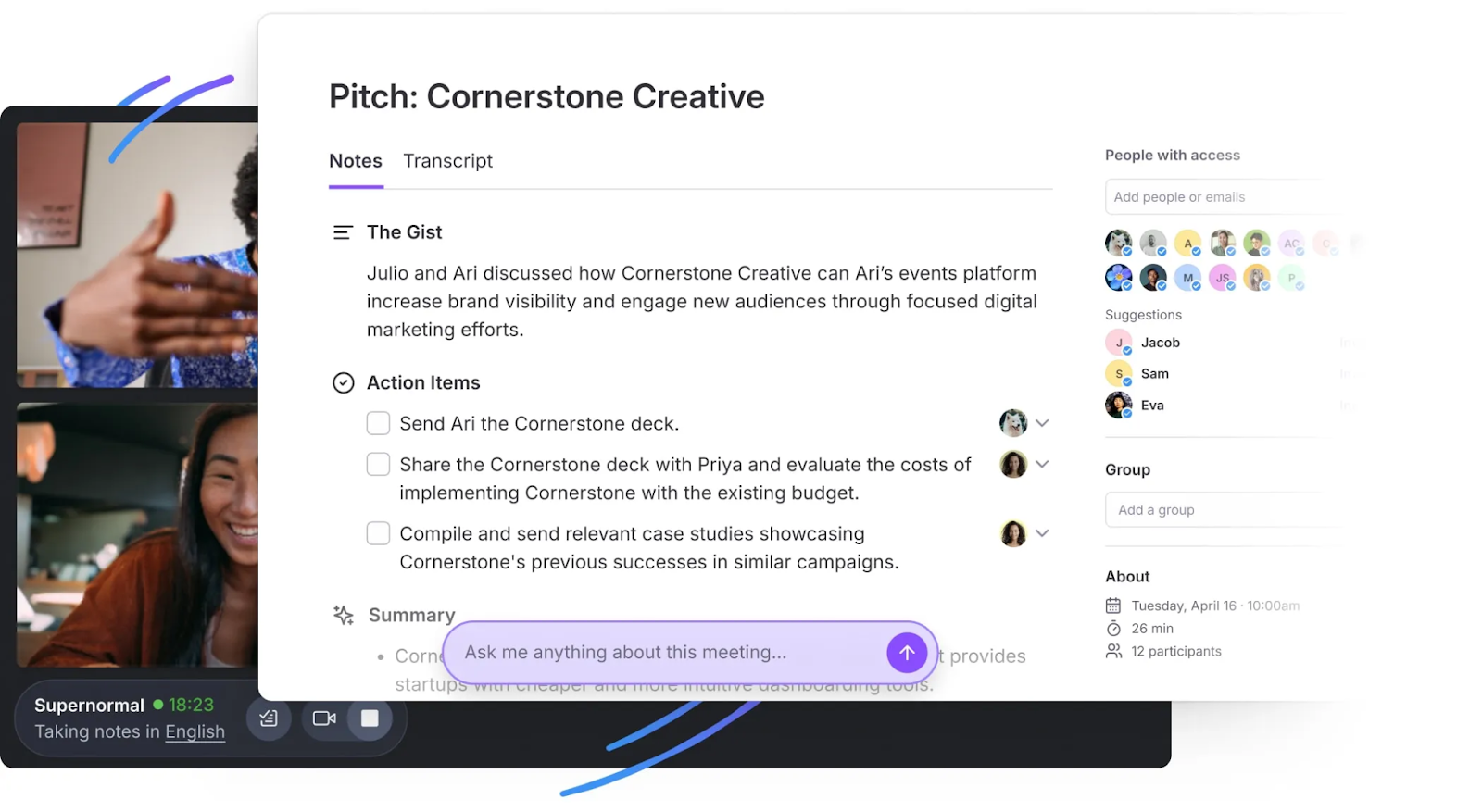Tick the 'Share the Cornerstone deck with Priya' checkbox
1482x812 pixels.
point(378,464)
